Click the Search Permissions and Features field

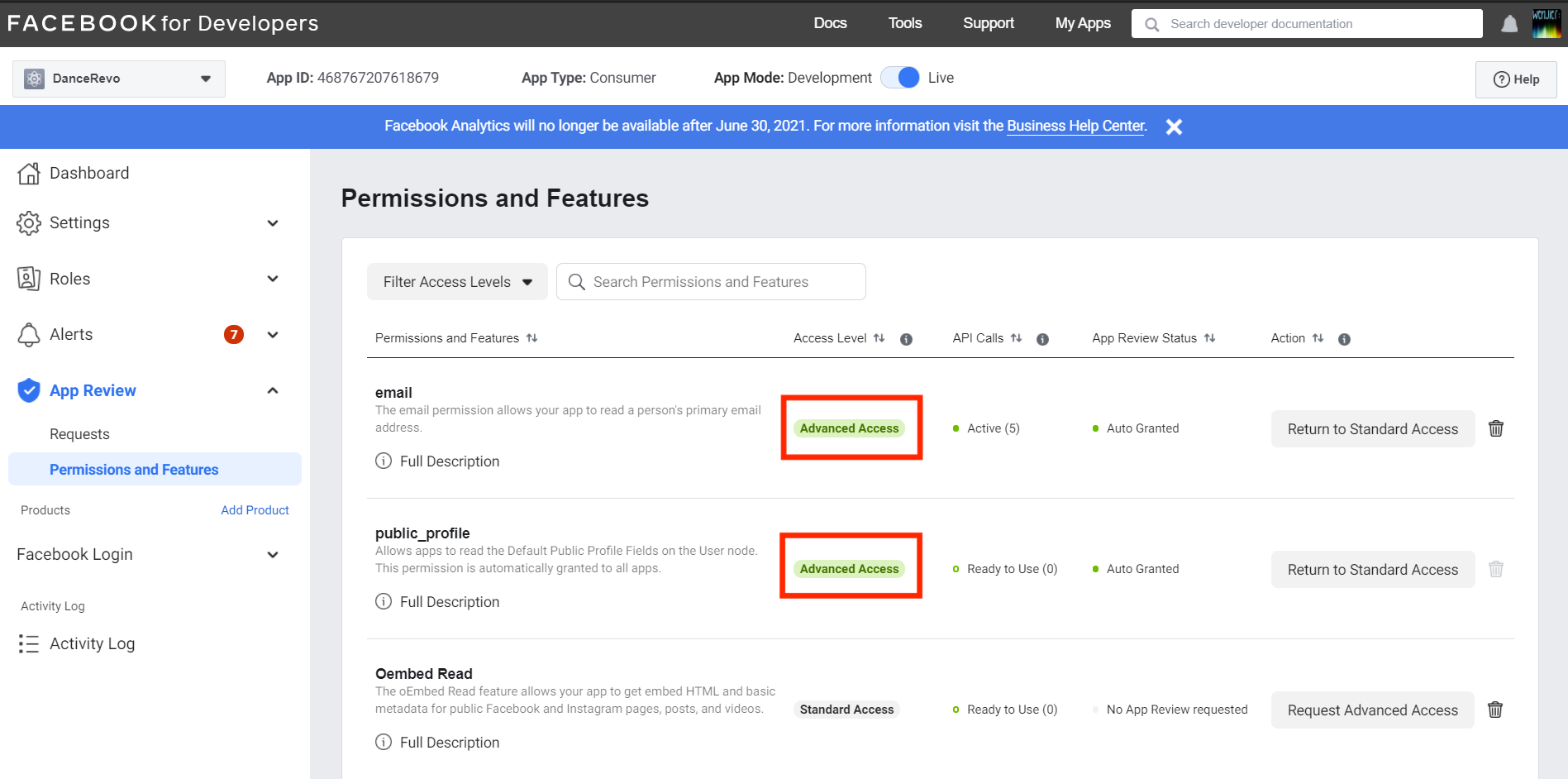coord(711,282)
